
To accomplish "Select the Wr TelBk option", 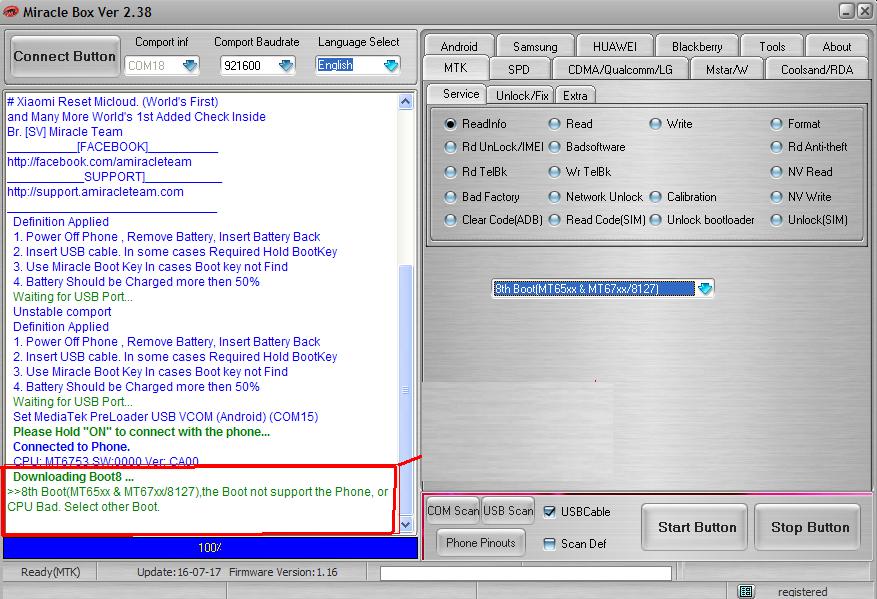I will coord(554,172).
